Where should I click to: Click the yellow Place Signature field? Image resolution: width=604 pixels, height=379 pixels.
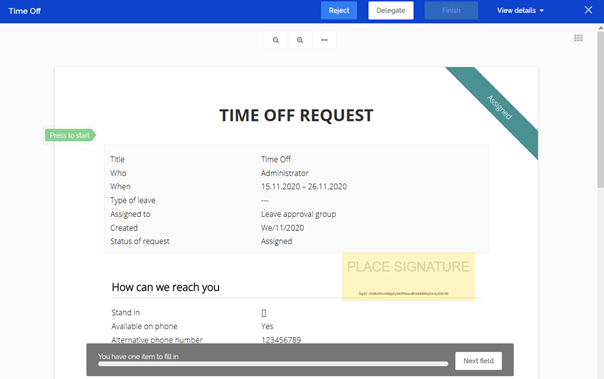(x=408, y=276)
